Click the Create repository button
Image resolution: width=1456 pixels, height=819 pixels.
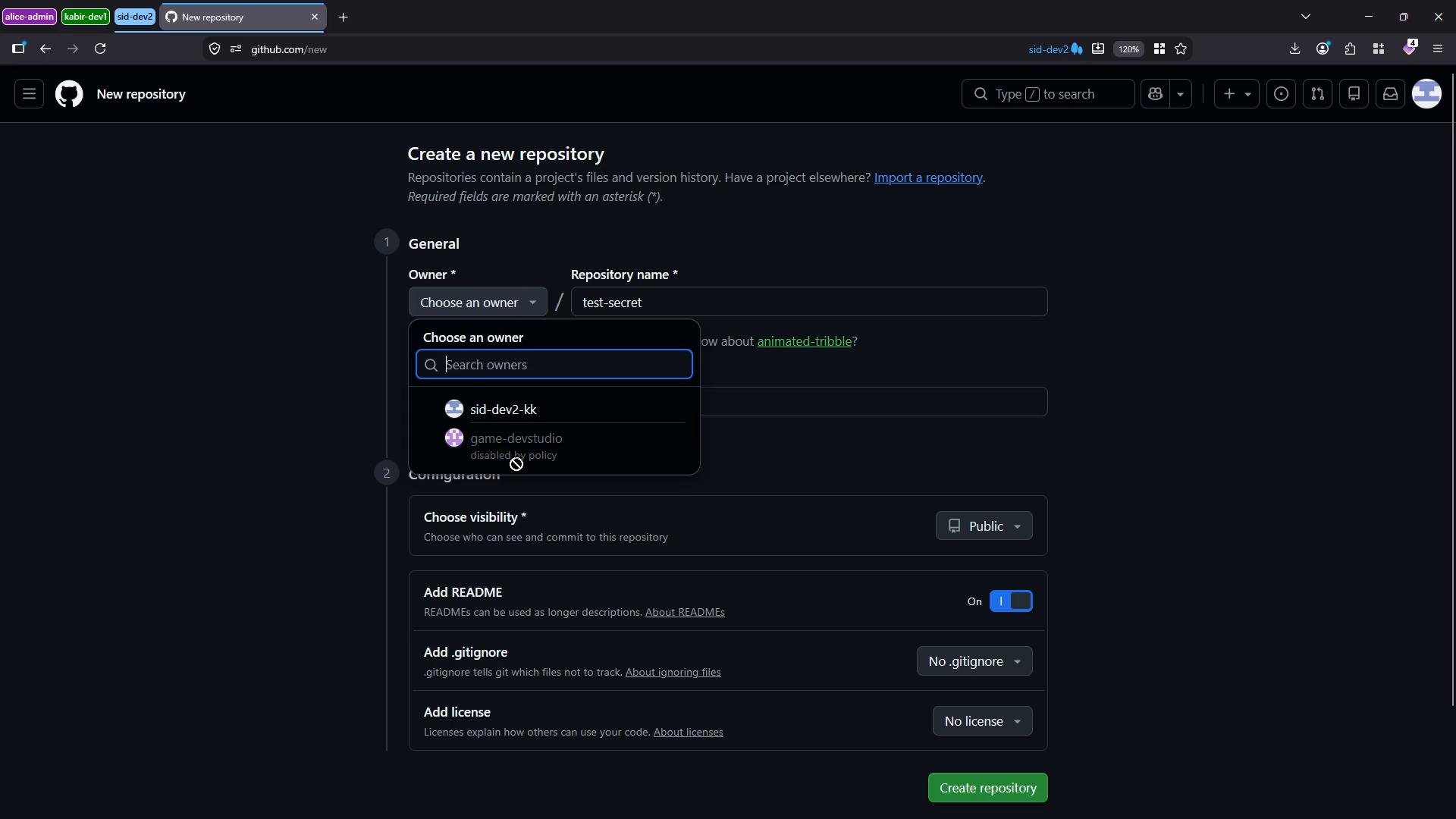(987, 788)
